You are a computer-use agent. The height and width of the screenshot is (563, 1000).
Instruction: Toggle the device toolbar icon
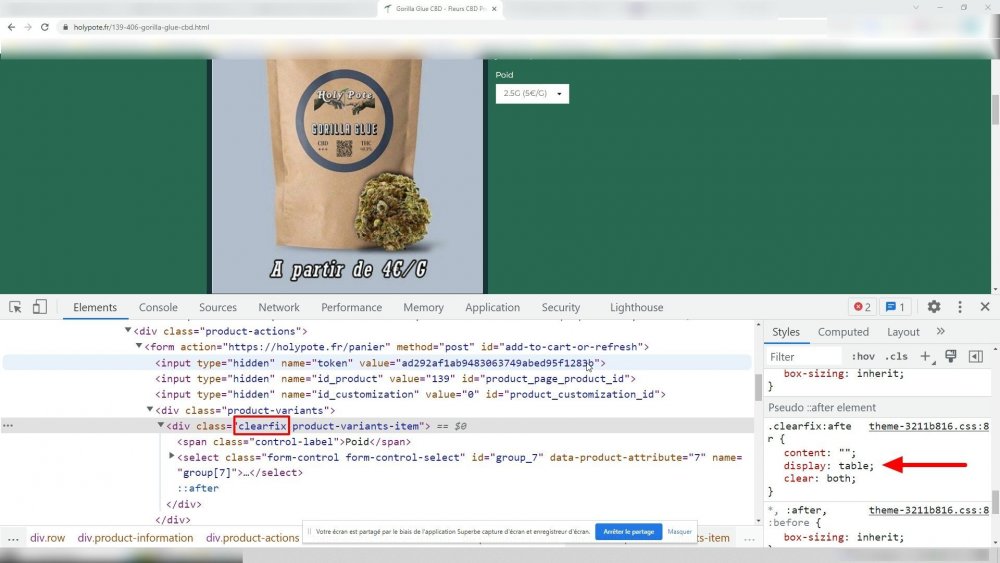[x=40, y=307]
